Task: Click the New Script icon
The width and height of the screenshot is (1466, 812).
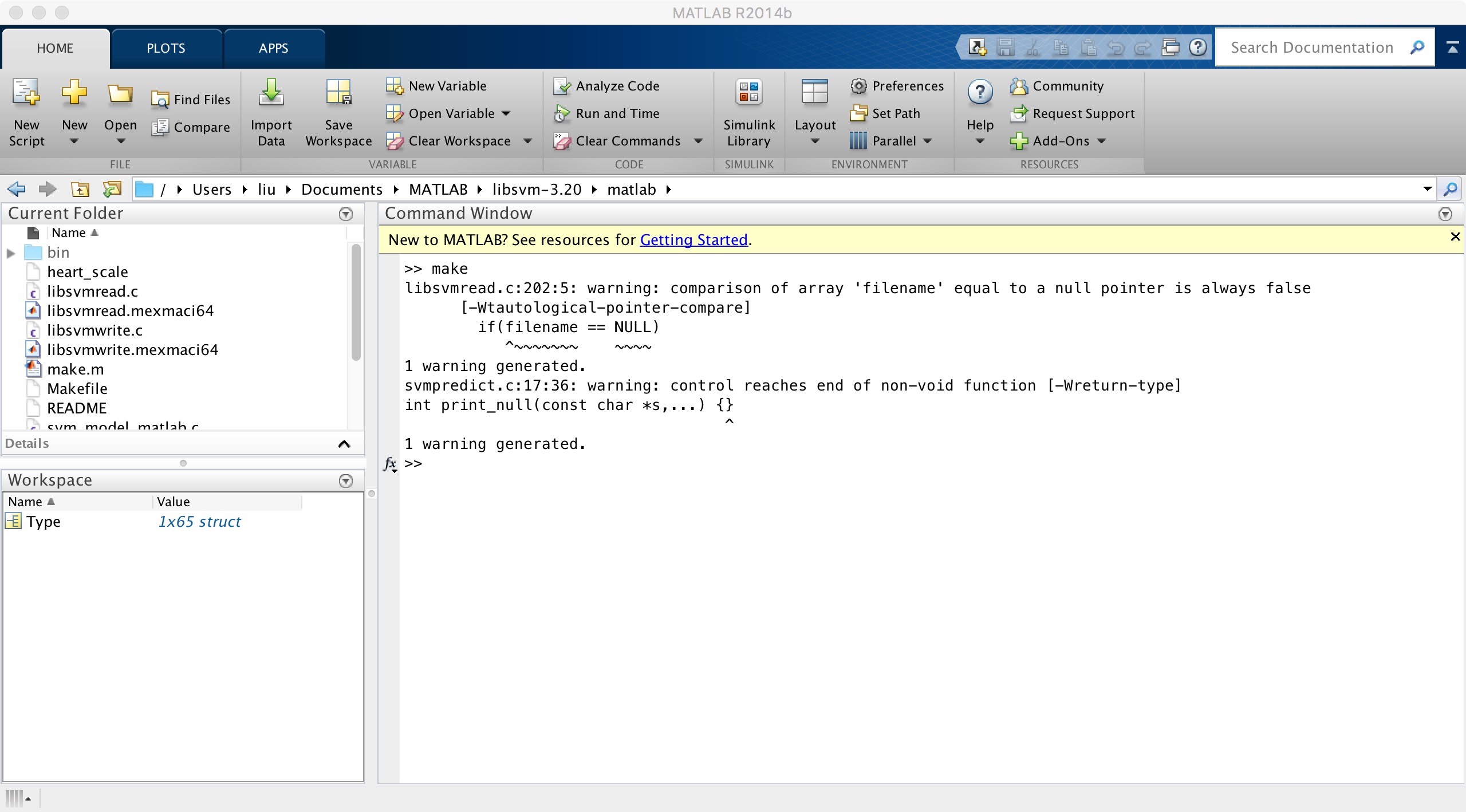Action: (26, 93)
